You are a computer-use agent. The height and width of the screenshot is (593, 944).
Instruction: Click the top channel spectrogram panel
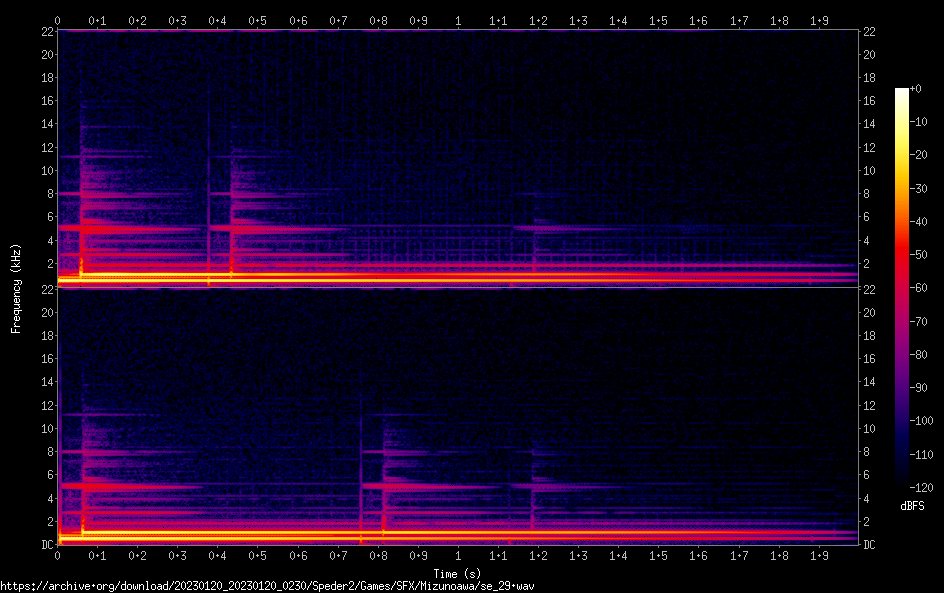[x=457, y=158]
